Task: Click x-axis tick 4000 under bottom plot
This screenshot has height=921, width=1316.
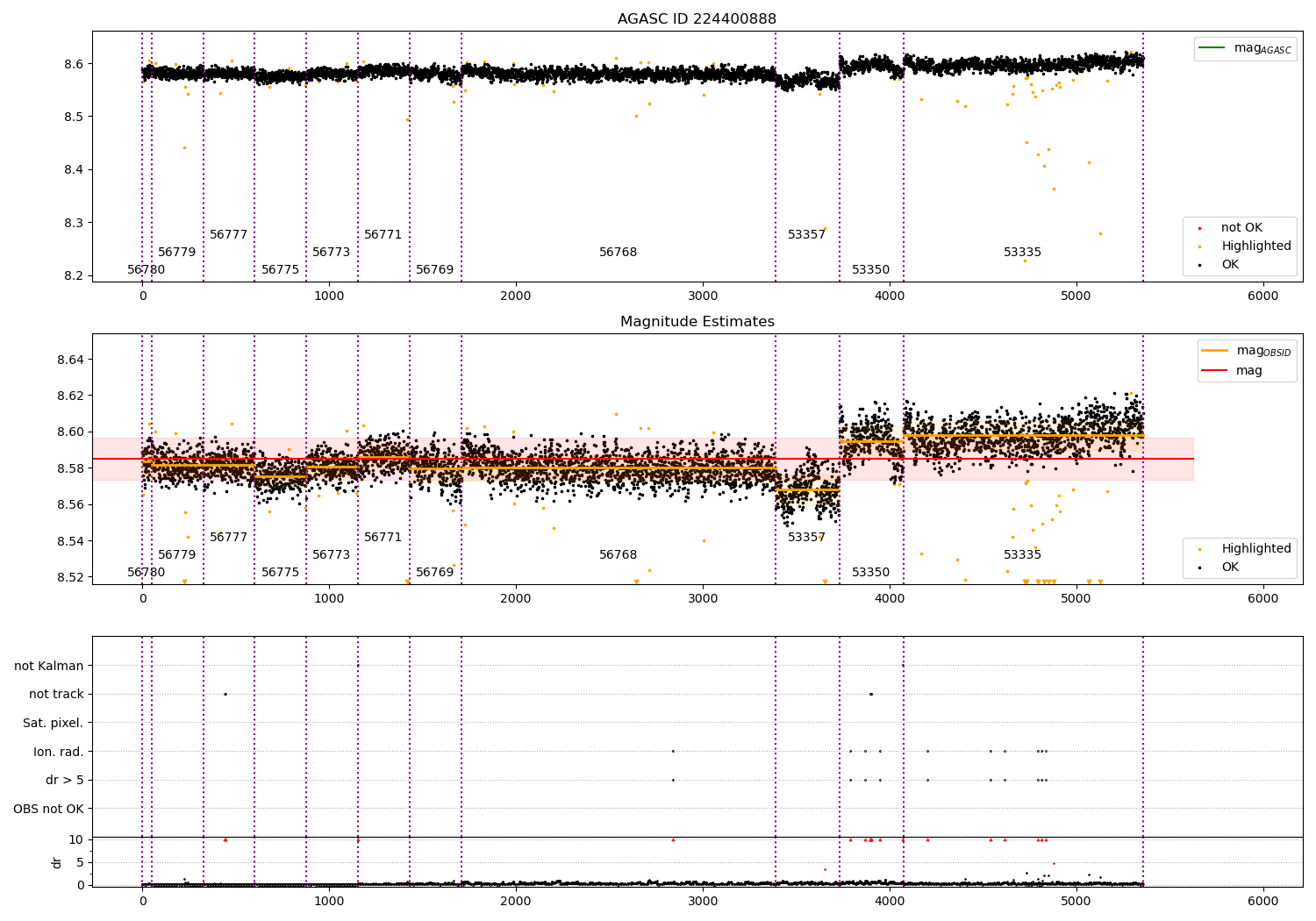Action: [890, 901]
